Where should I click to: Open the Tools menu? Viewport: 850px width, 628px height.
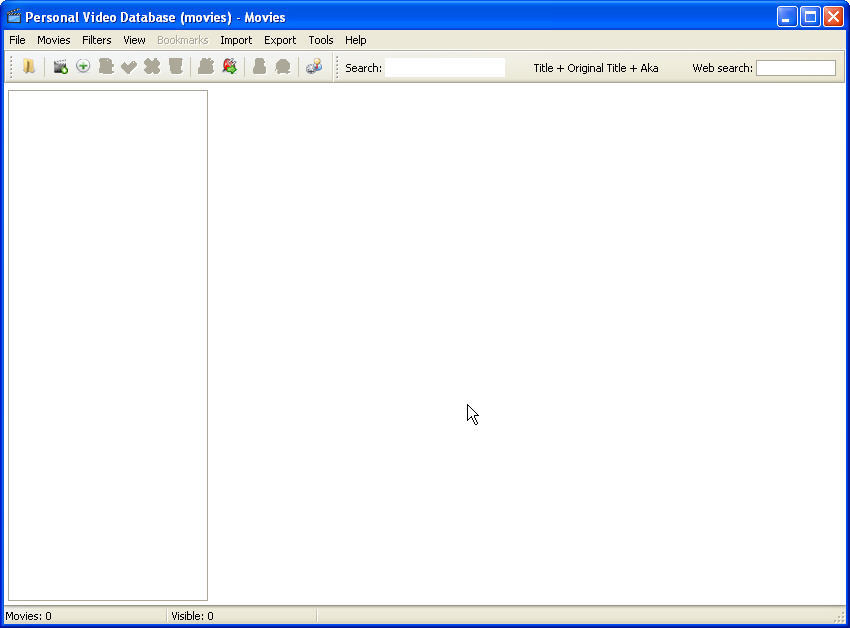click(320, 40)
